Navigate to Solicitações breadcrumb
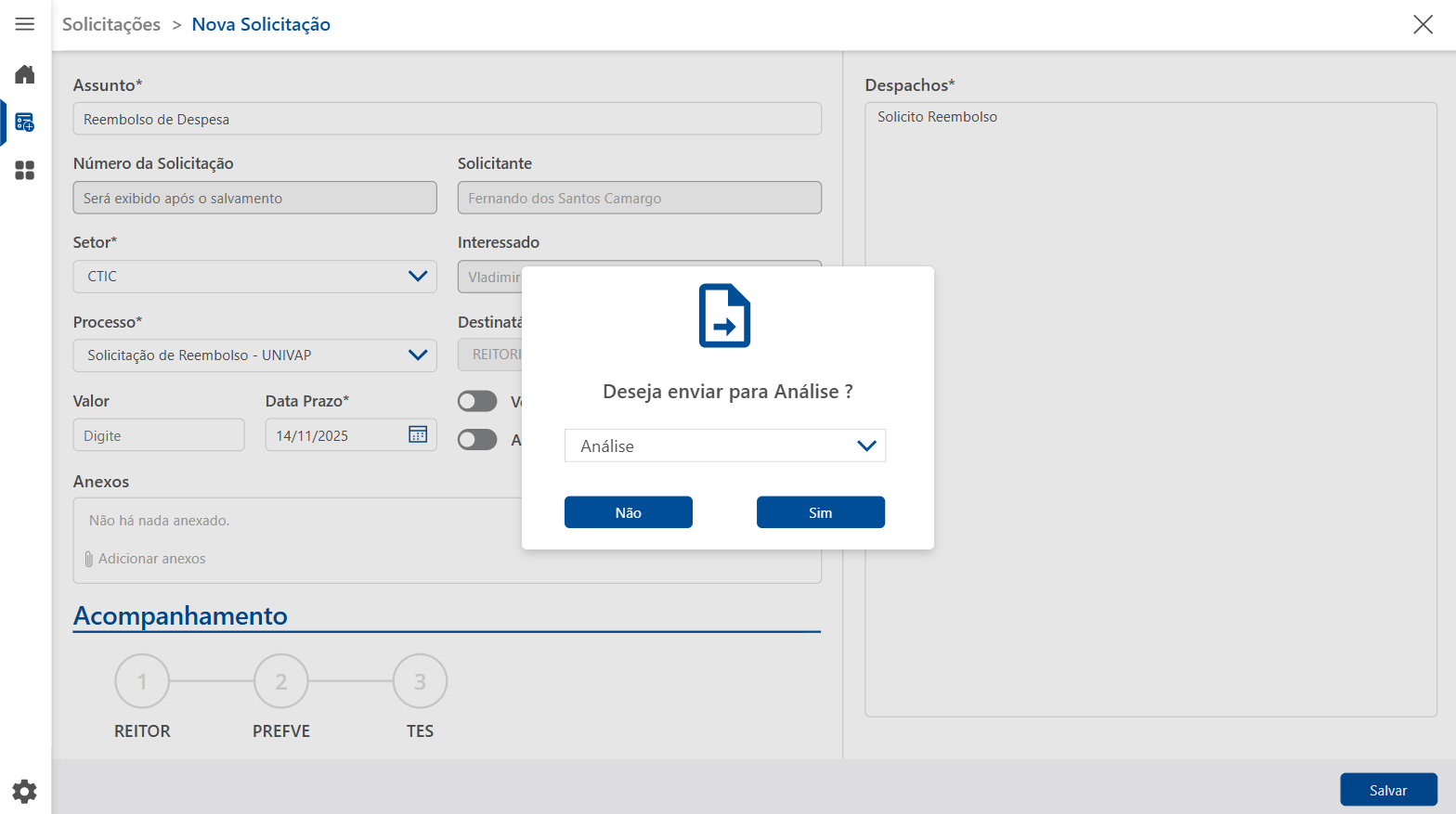Viewport: 1456px width, 814px height. point(111,24)
